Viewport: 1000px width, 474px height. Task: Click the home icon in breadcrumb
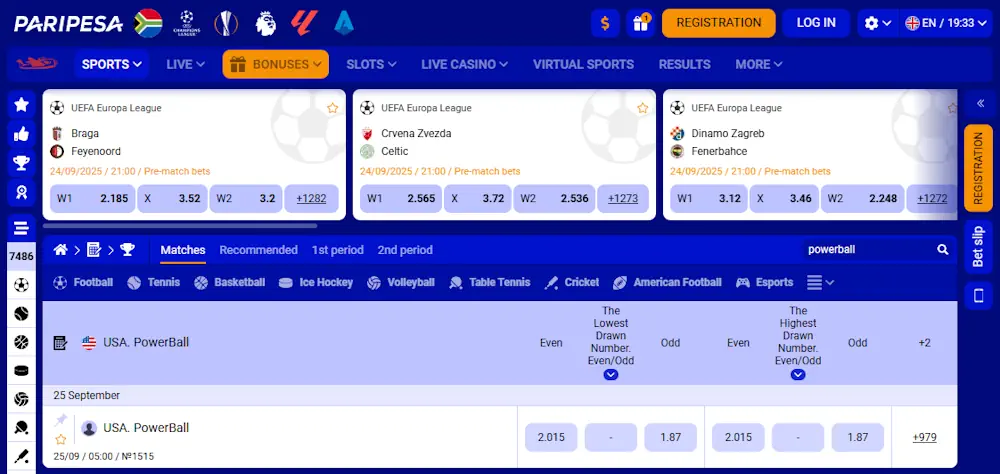tap(61, 250)
